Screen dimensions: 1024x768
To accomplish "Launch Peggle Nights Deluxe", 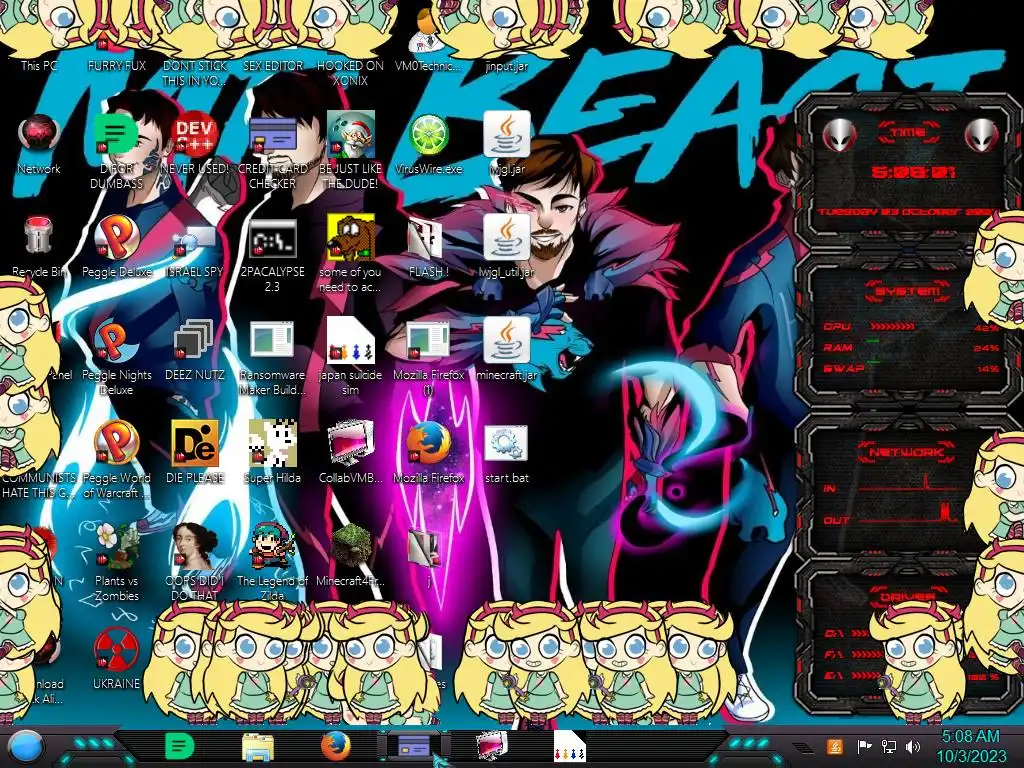I will point(116,358).
